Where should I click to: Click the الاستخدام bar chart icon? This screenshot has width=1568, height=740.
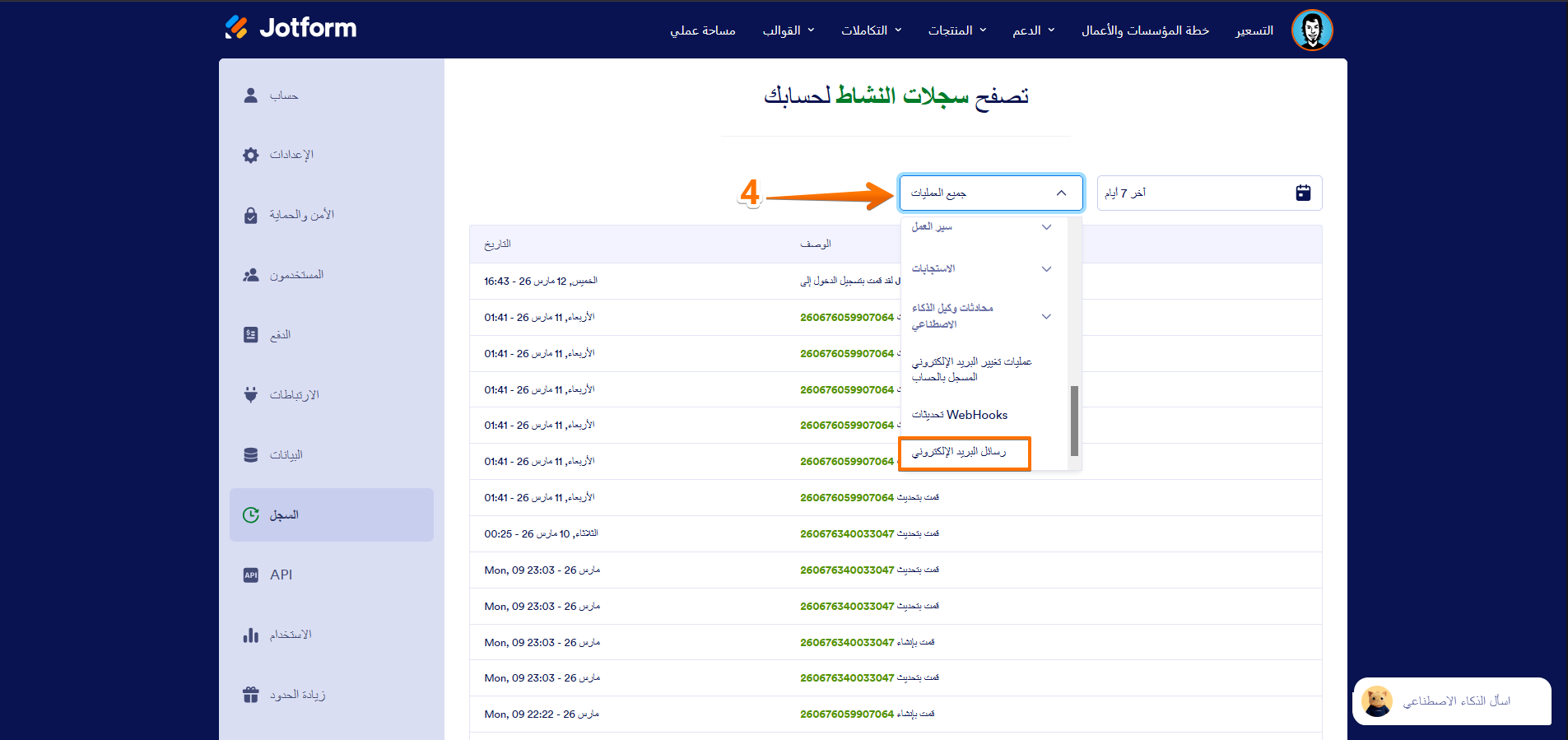click(x=251, y=635)
